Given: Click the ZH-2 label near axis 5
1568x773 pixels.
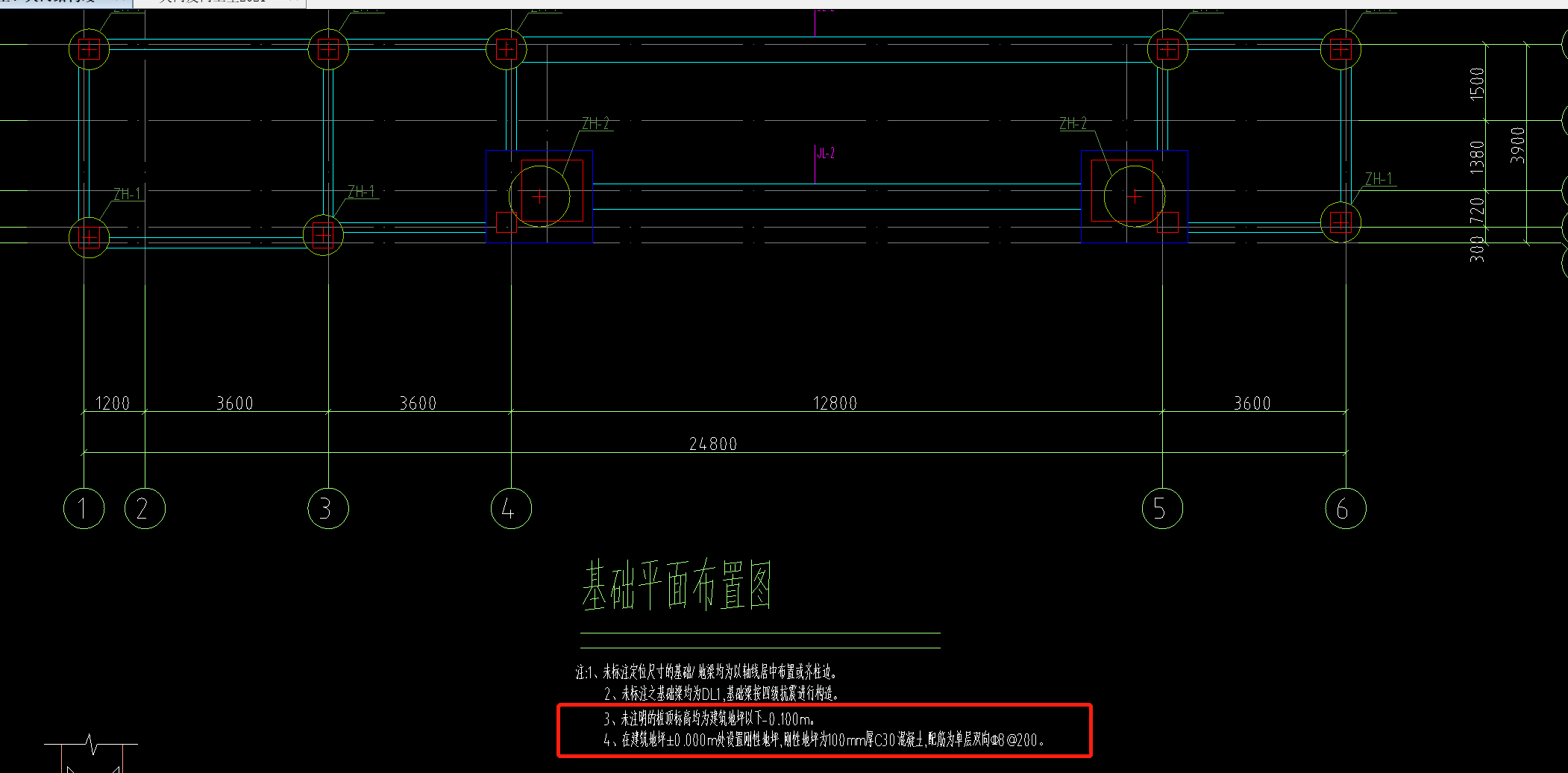Looking at the screenshot, I should click(1073, 123).
